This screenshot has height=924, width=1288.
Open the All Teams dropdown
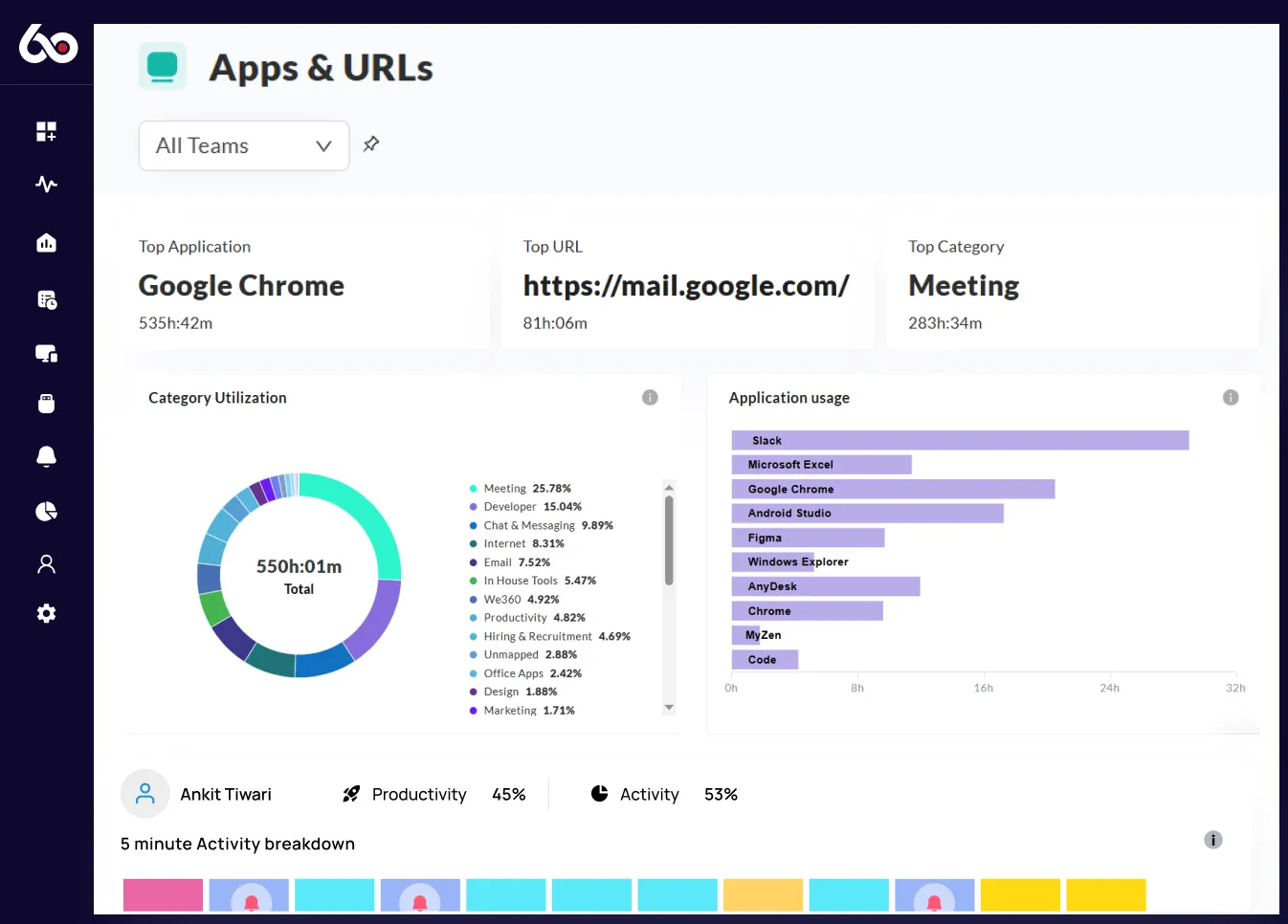tap(244, 145)
